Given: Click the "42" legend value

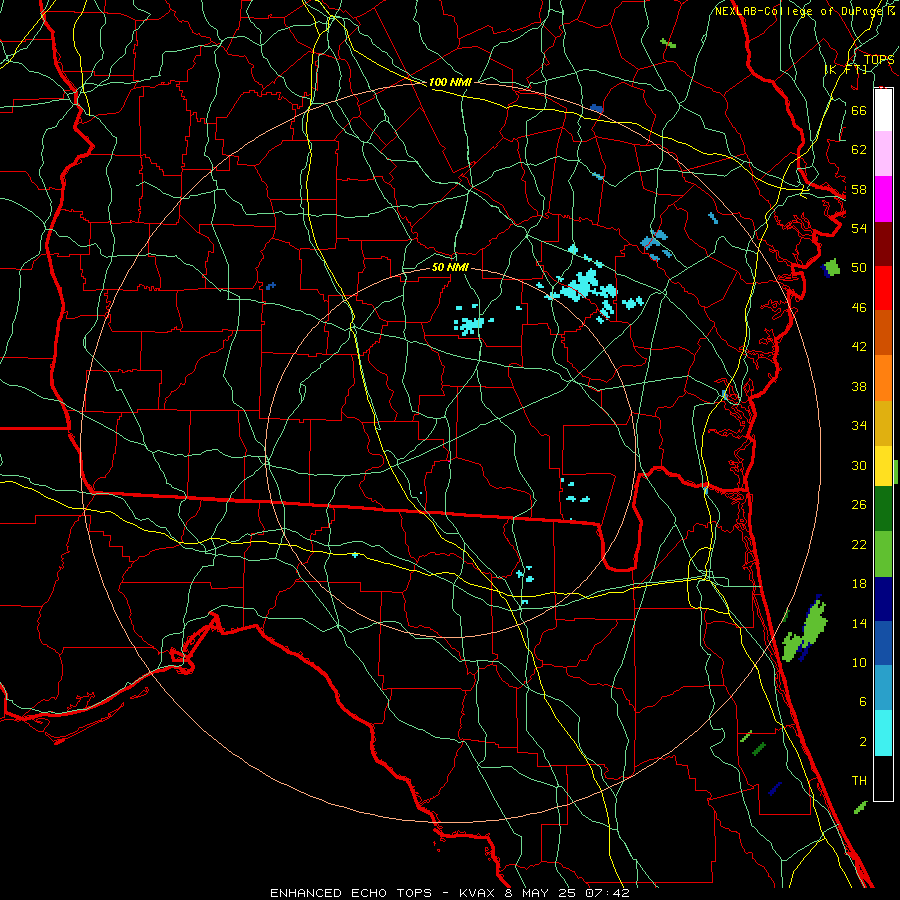Looking at the screenshot, I should coord(859,347).
